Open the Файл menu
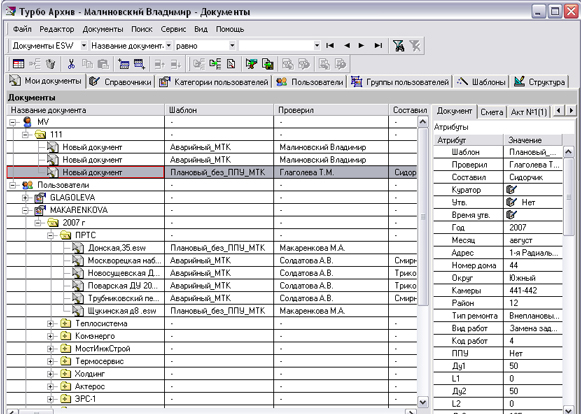Image resolution: width=581 pixels, height=414 pixels. point(22,29)
